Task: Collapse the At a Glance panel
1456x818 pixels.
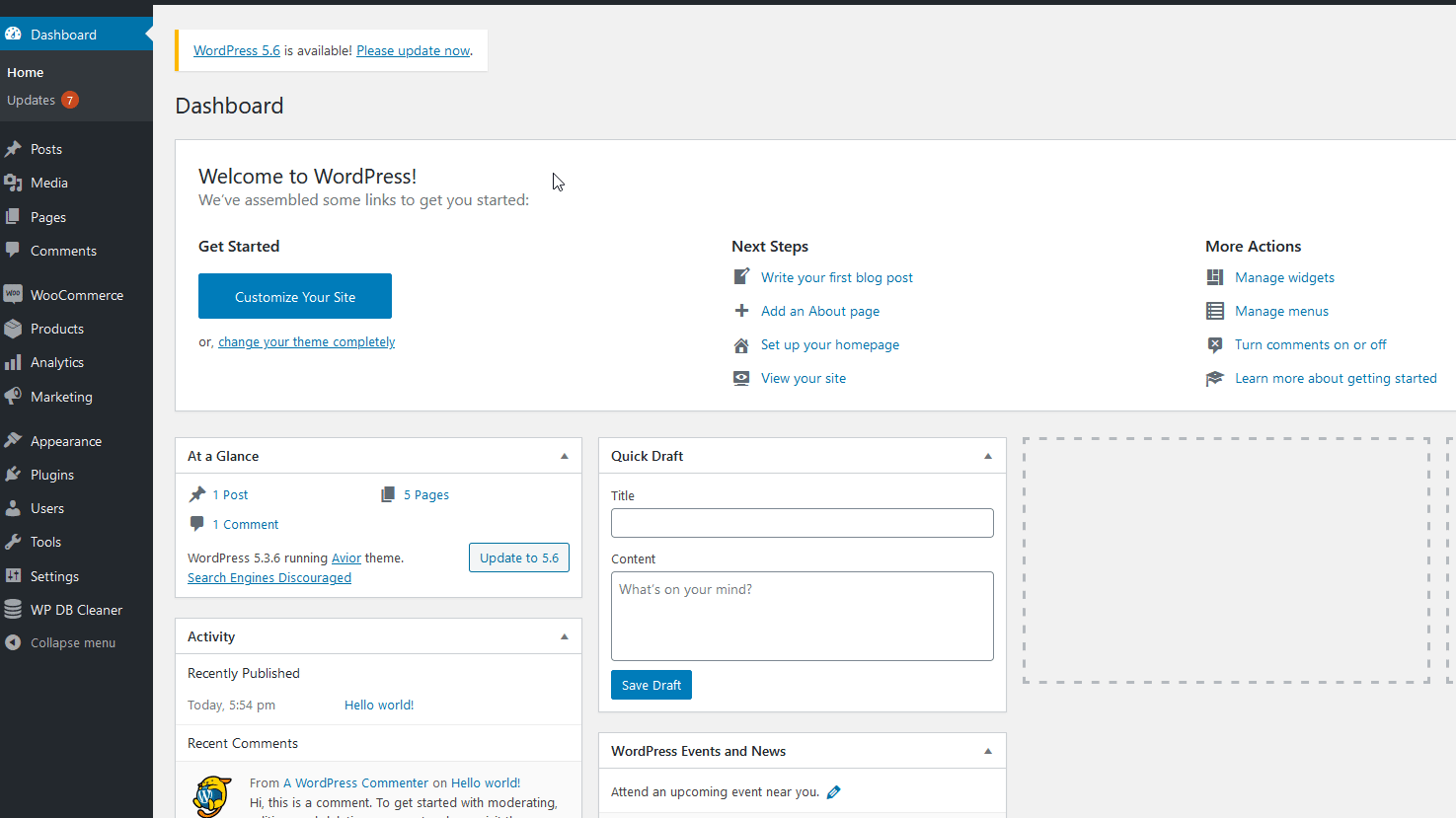Action: pos(565,456)
